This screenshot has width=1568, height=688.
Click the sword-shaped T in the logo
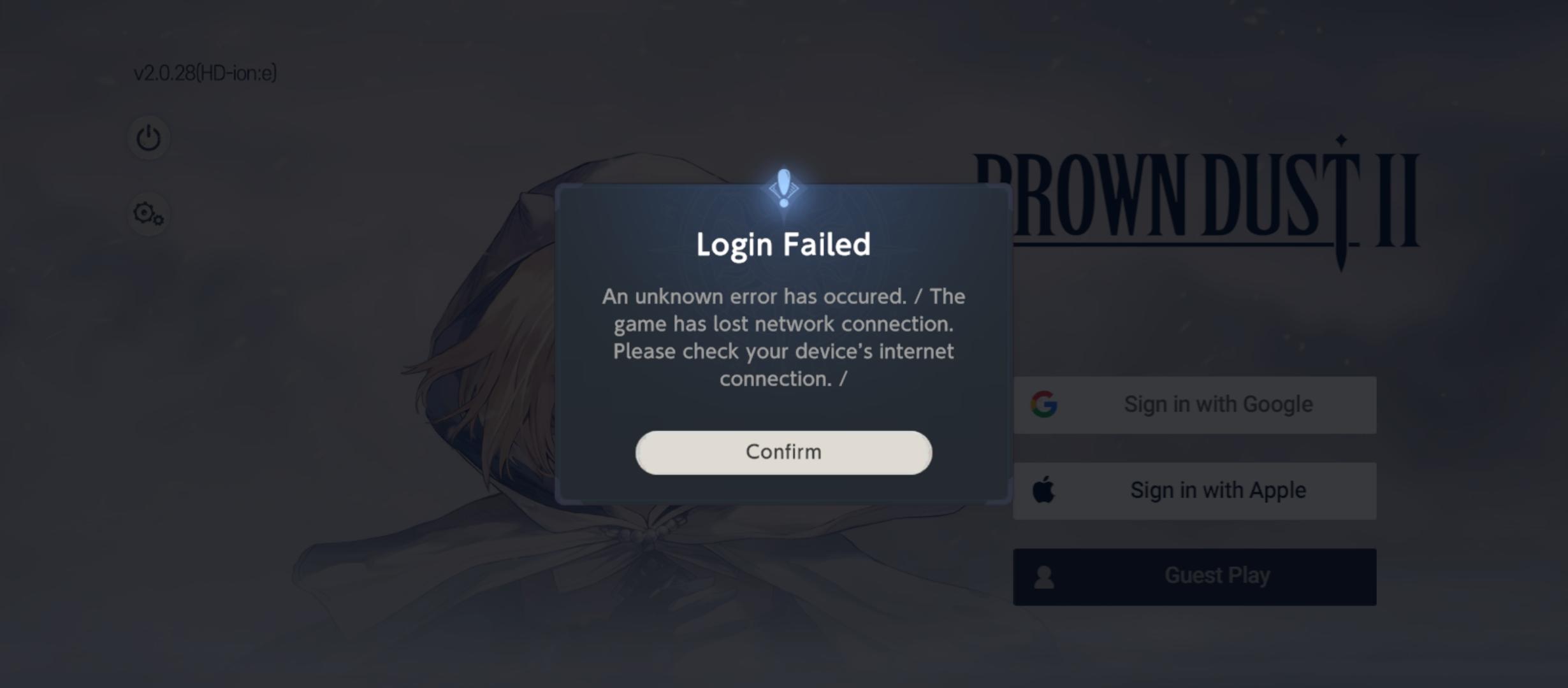click(x=1340, y=204)
